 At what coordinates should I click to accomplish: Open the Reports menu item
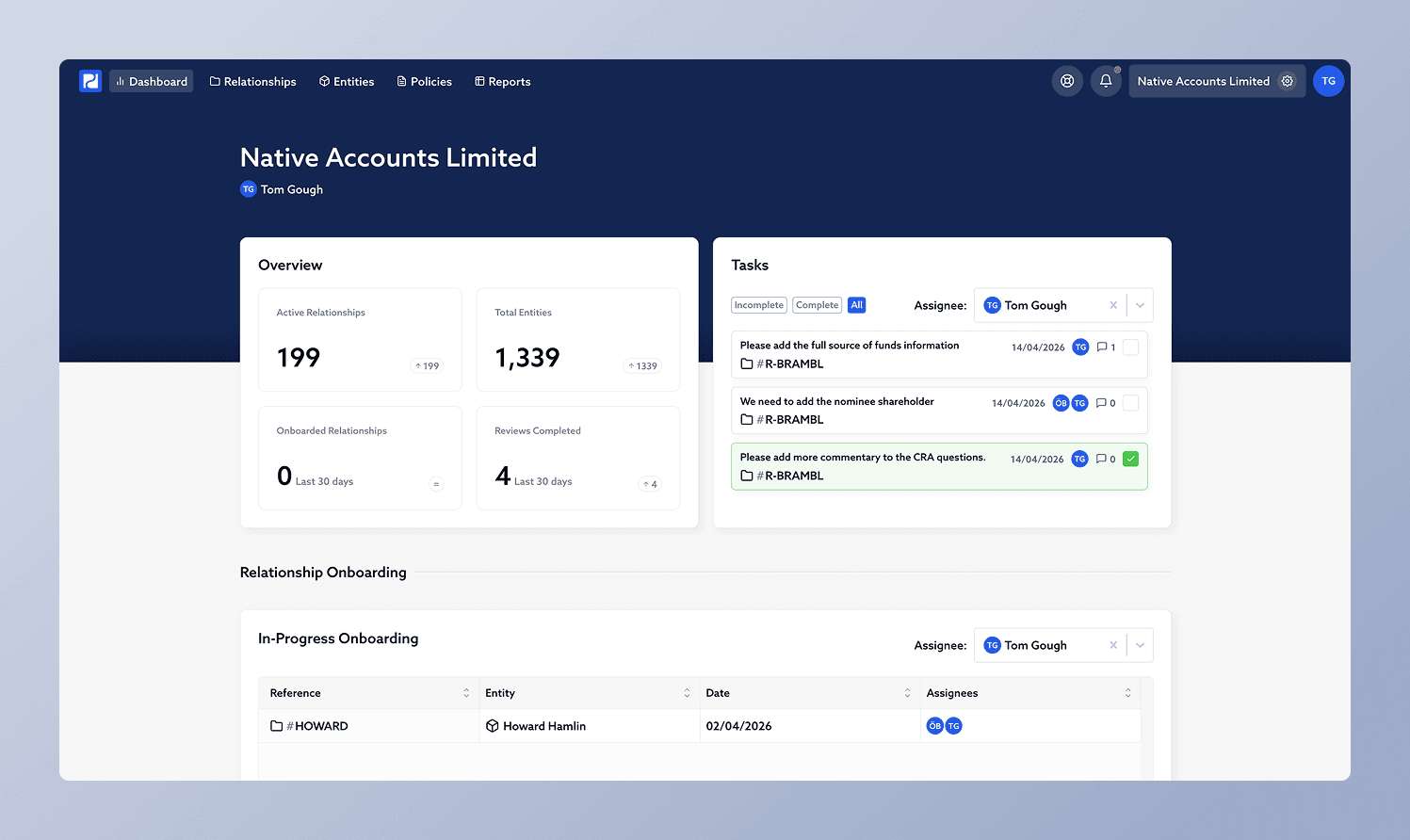point(503,81)
